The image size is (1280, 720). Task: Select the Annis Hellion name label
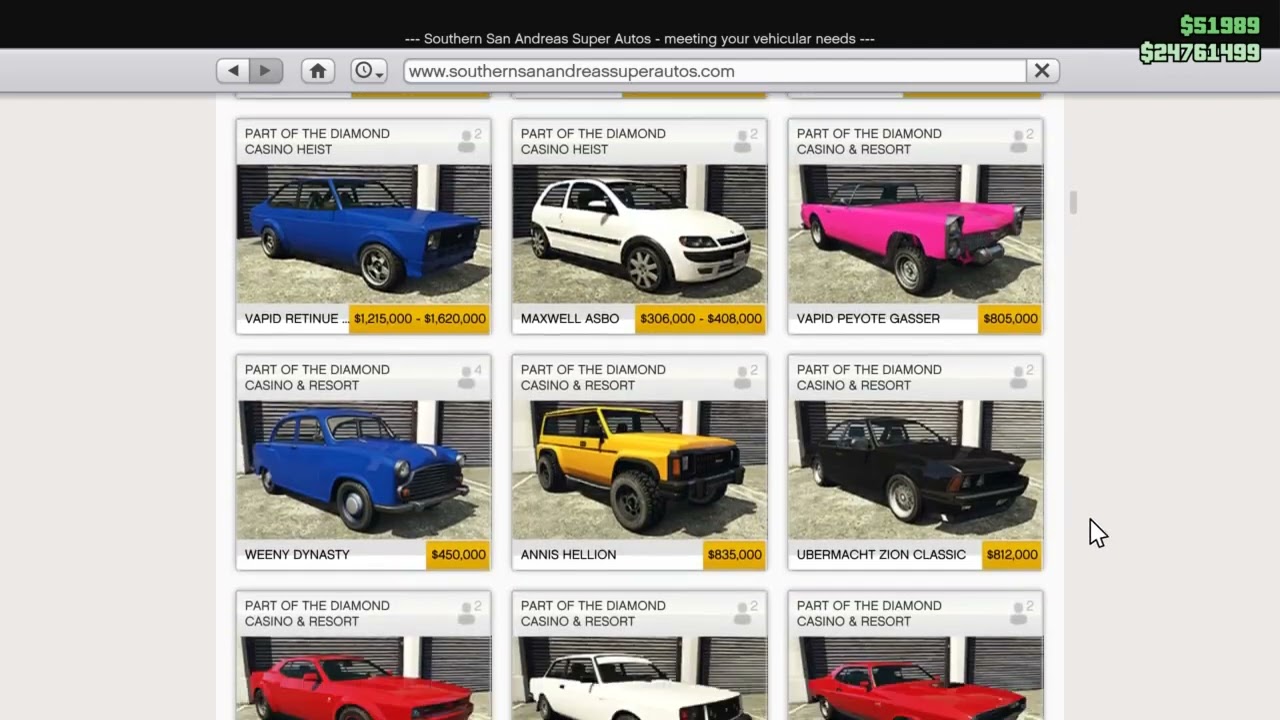click(x=568, y=555)
